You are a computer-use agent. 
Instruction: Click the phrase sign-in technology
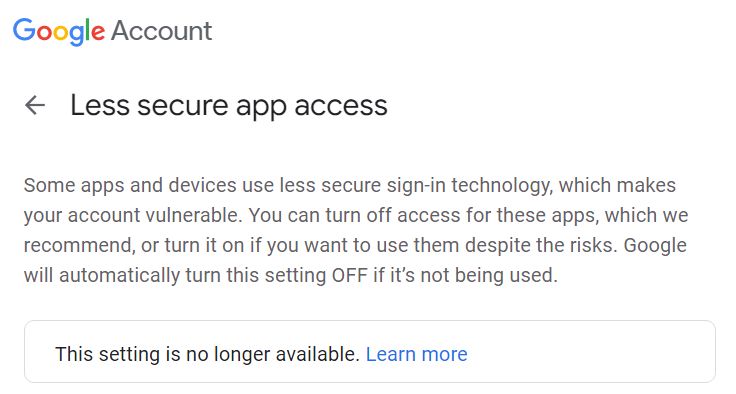pos(469,185)
